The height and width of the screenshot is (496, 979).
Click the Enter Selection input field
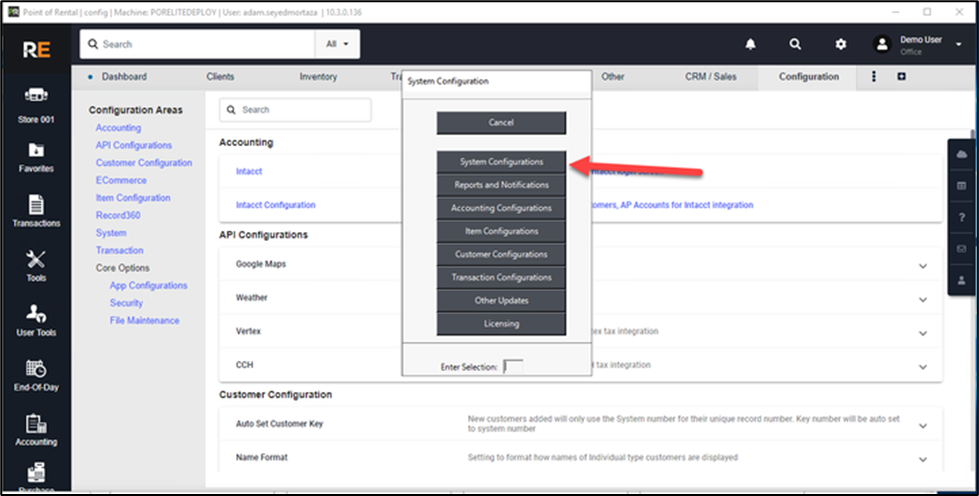[512, 367]
